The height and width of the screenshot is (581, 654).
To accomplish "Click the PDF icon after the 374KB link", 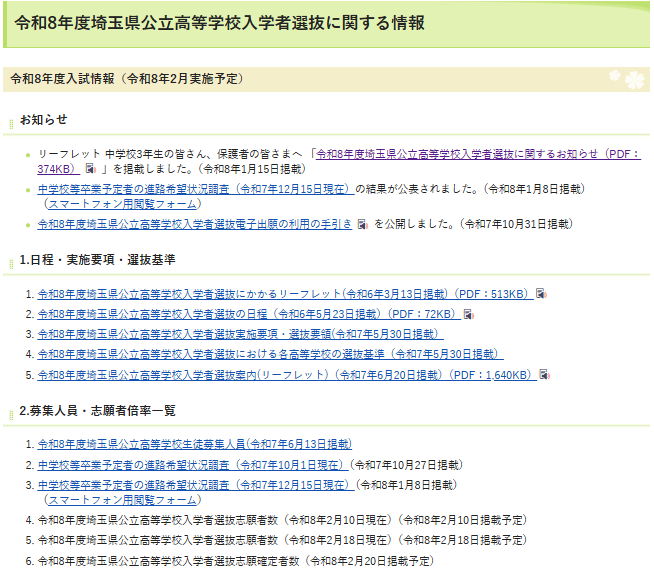I will click(x=91, y=169).
